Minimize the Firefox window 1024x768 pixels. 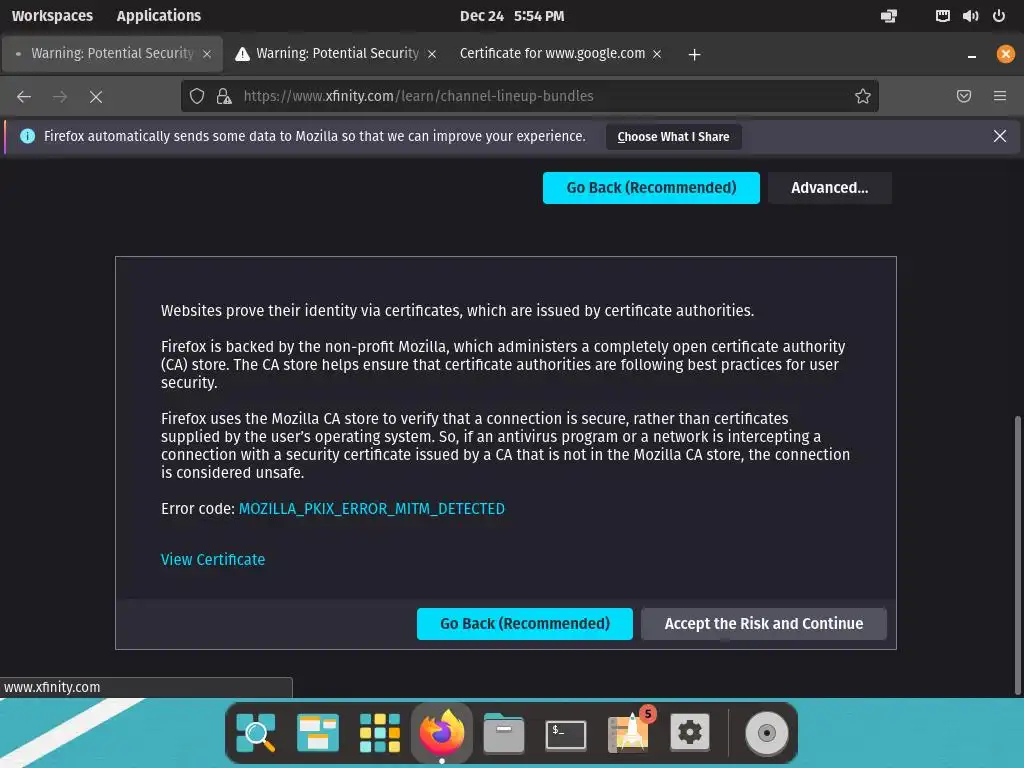972,55
